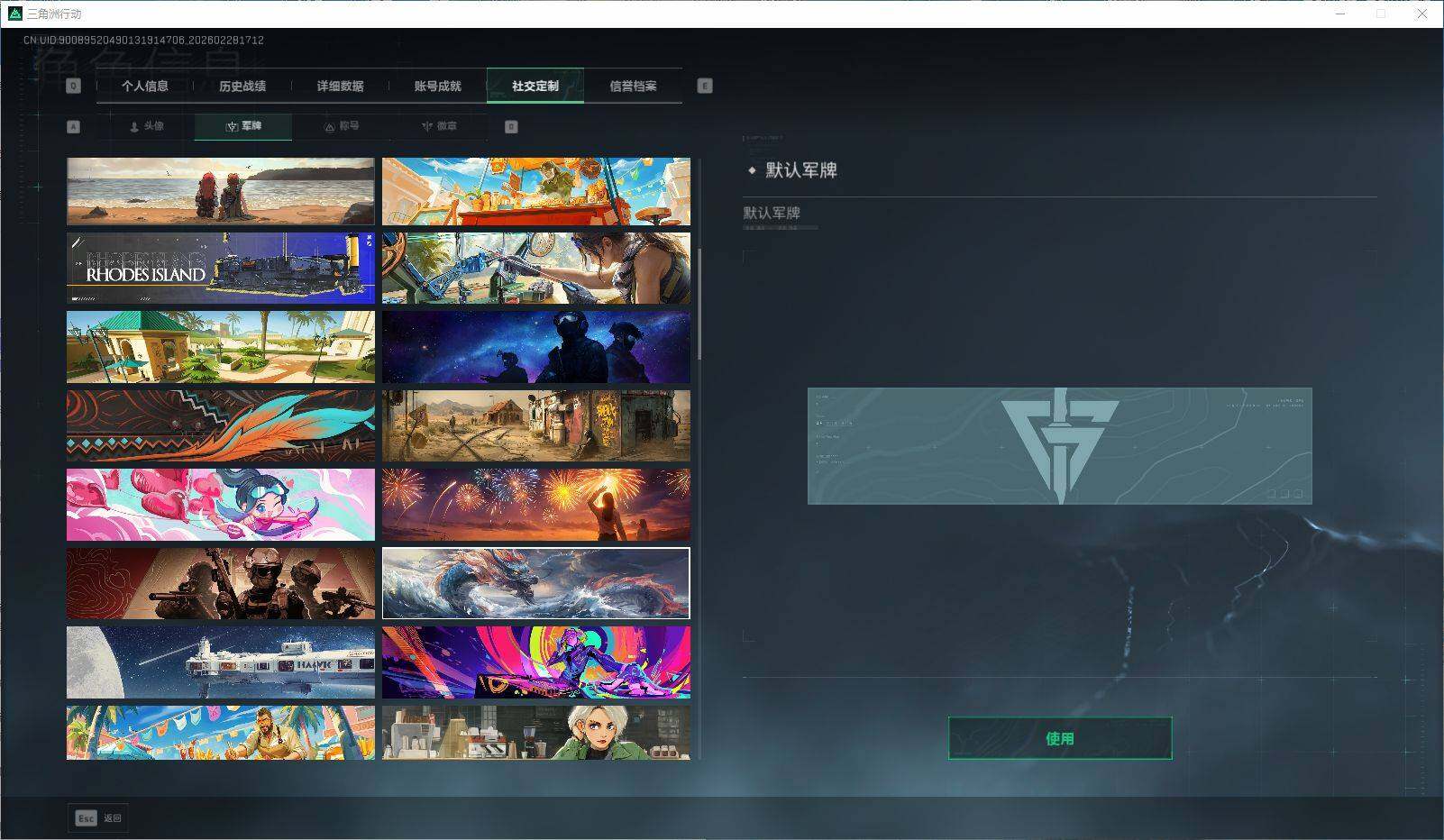
Task: Switch to the 头像 avatar sub-tab
Action: click(146, 126)
